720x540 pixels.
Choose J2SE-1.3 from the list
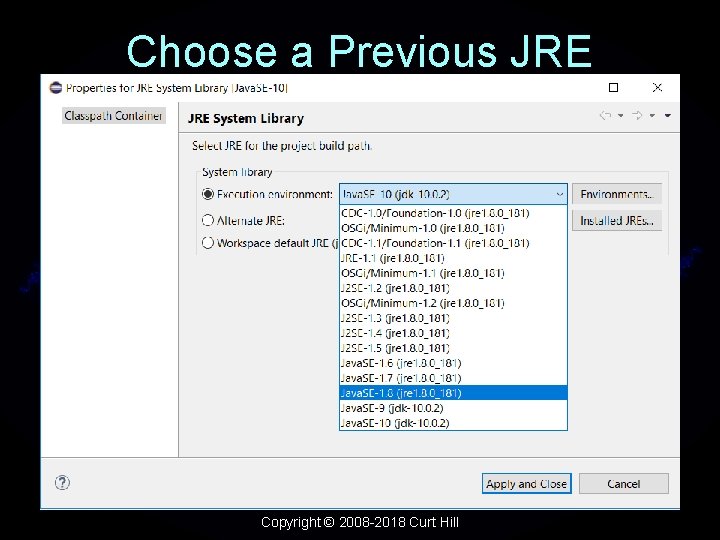[453, 318]
